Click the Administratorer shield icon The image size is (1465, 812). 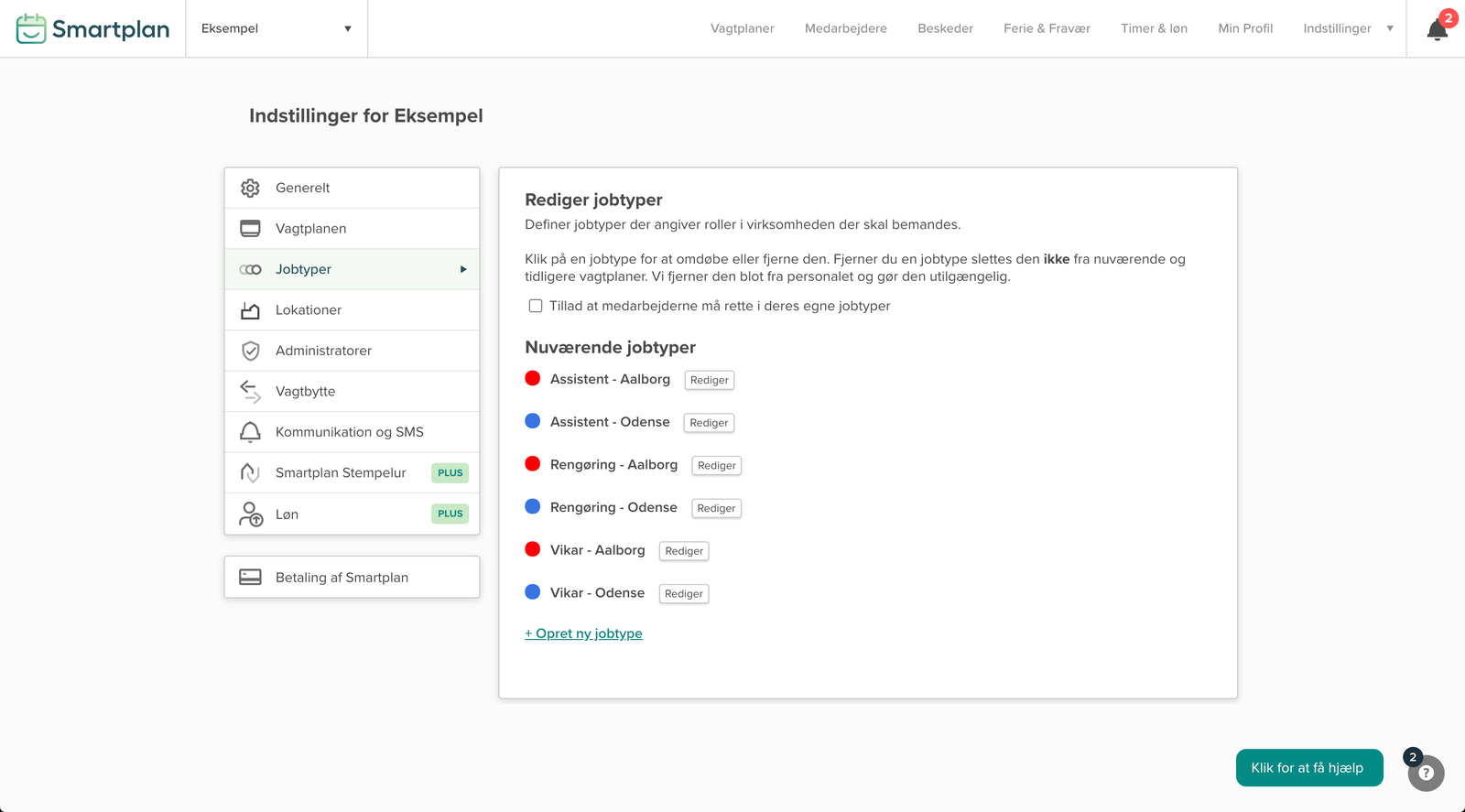250,351
